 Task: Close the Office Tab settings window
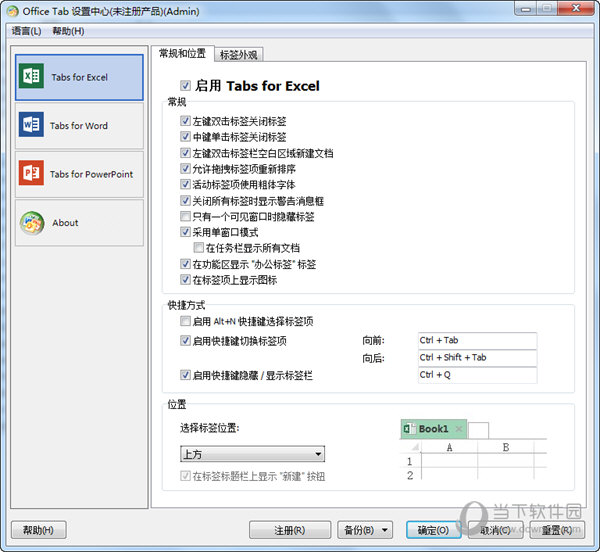pos(576,8)
